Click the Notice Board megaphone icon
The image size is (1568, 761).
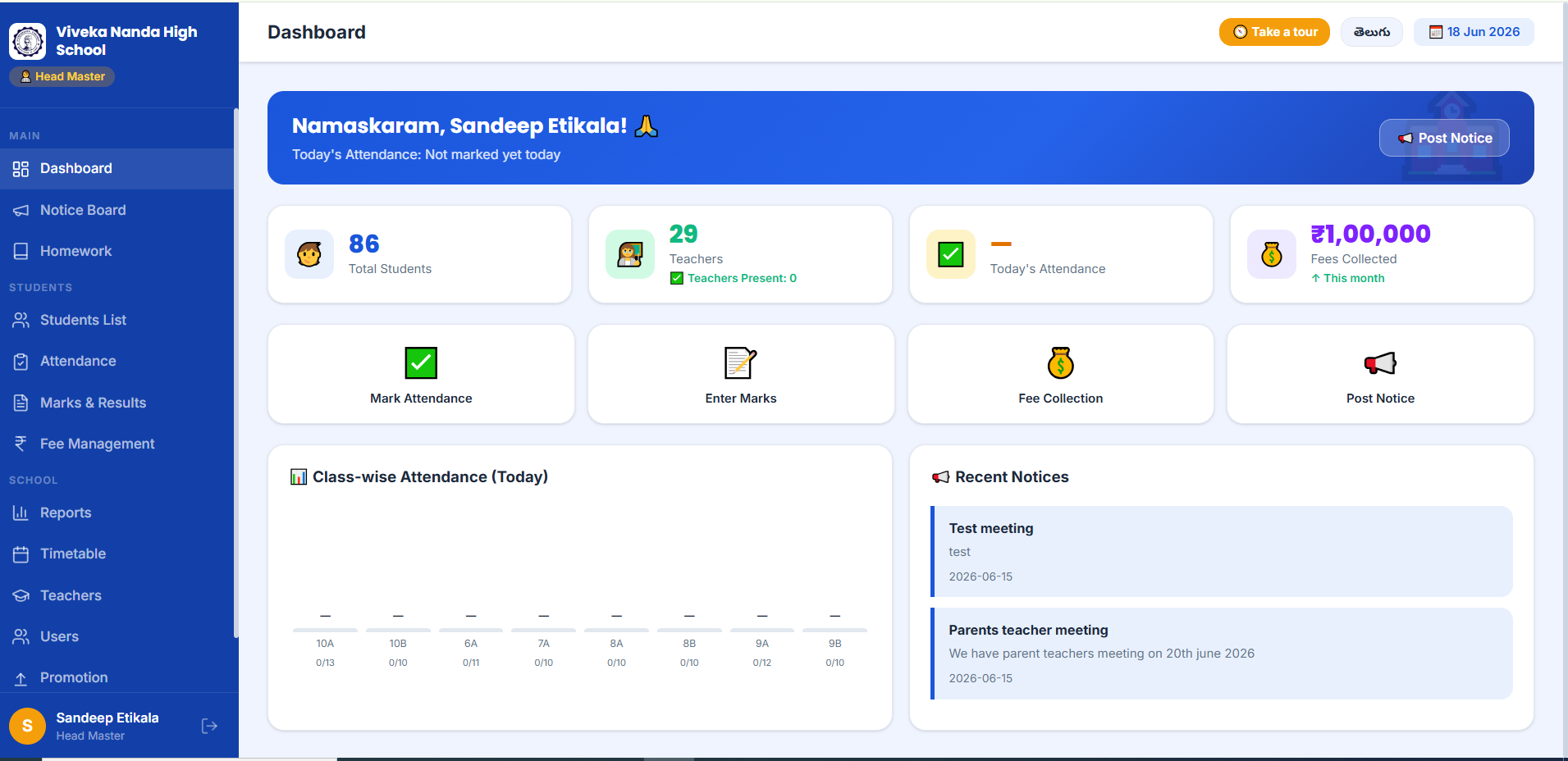coord(21,211)
